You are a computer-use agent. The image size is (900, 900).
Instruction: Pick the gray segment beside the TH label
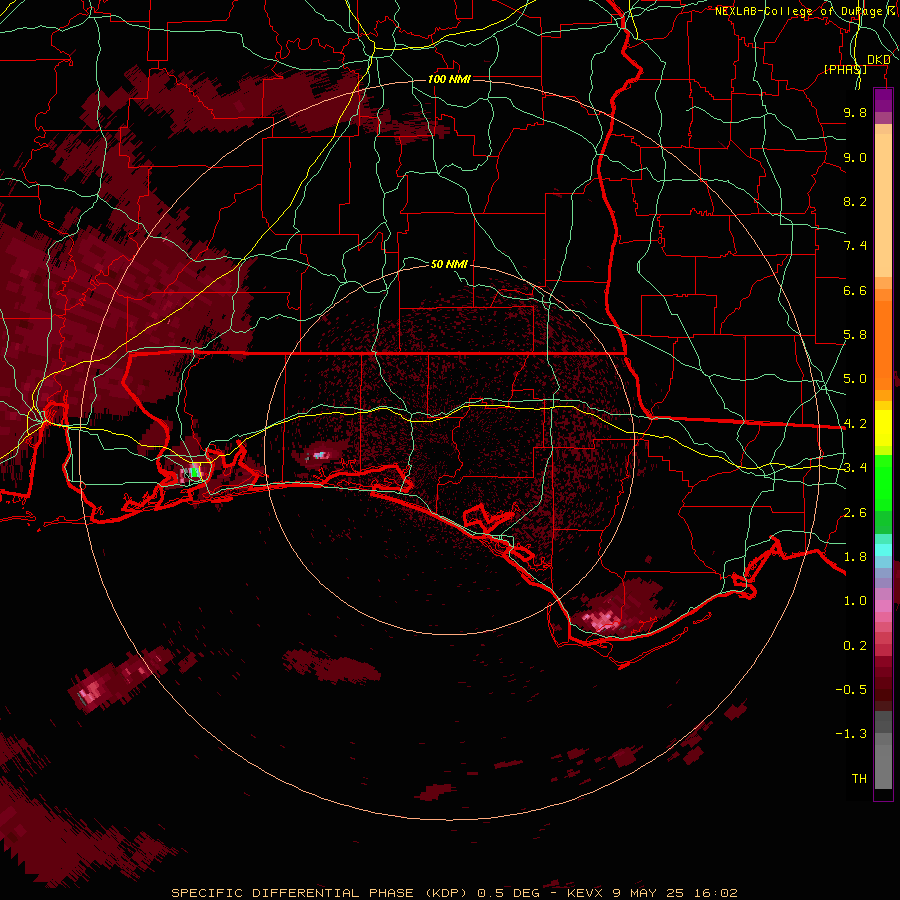883,769
